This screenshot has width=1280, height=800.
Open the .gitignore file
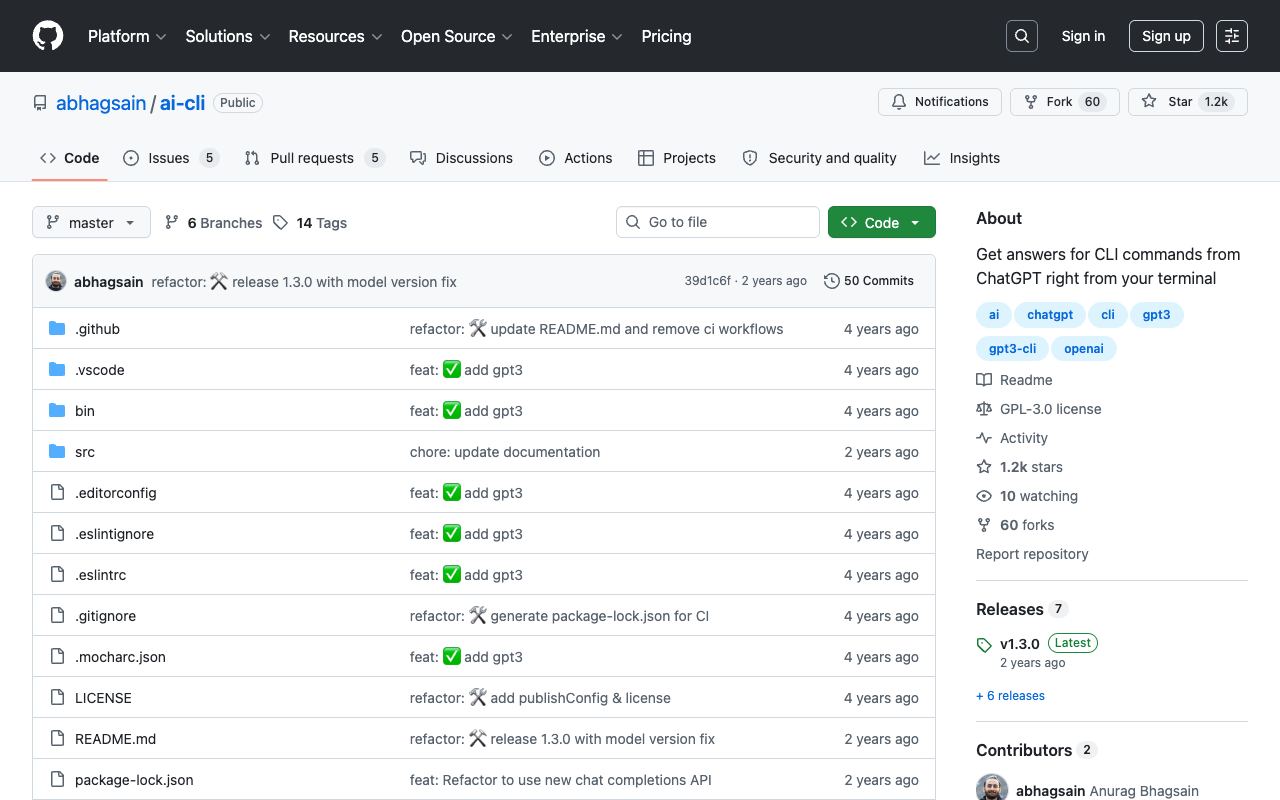tap(105, 616)
